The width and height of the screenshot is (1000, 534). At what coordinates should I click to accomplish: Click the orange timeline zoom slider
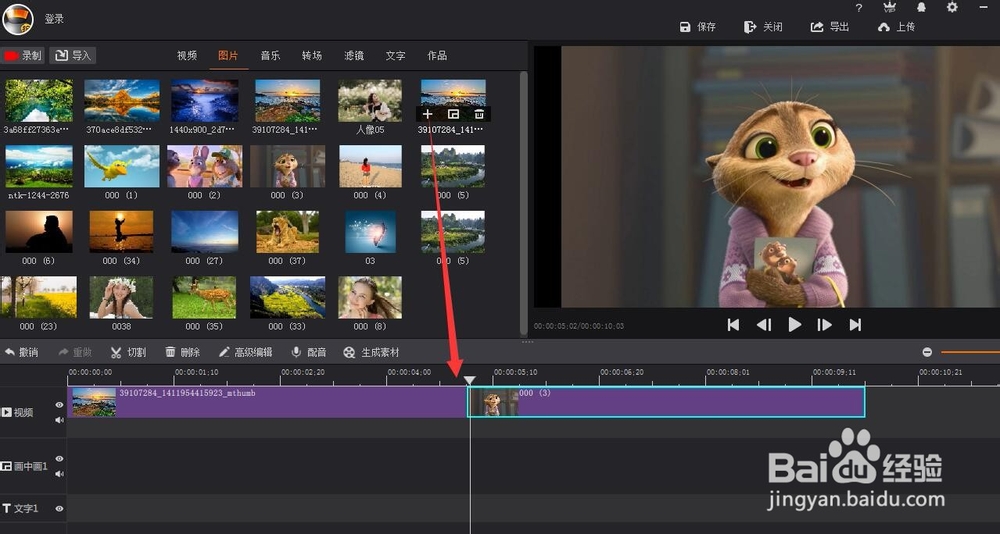coord(970,352)
